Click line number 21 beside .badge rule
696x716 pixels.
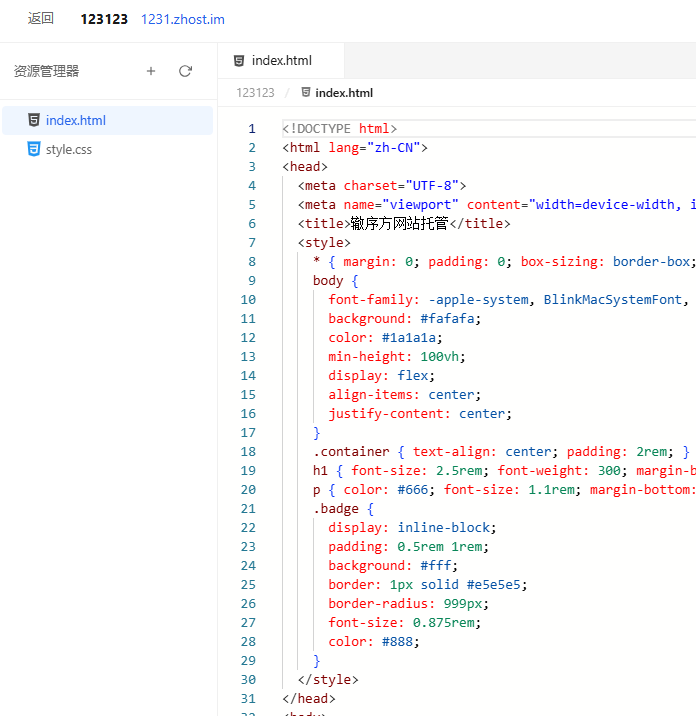(x=248, y=509)
